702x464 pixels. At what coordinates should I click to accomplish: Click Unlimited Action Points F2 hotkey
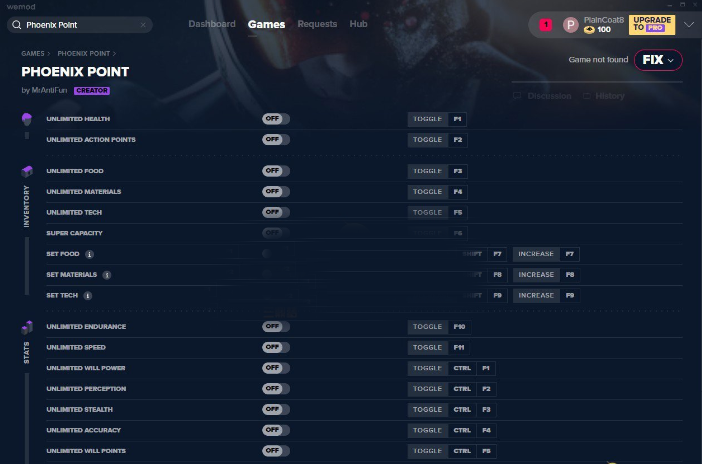coord(437,140)
